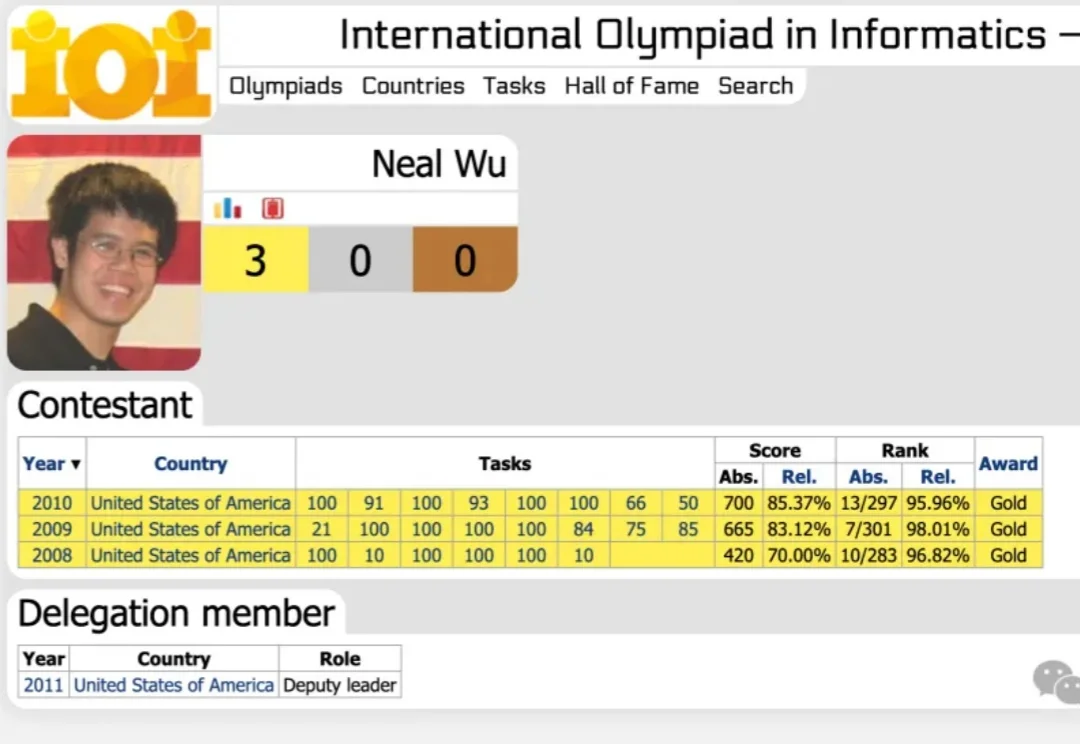
Task: Sort by the Rank Rel. column header
Action: pyautogui.click(x=937, y=477)
